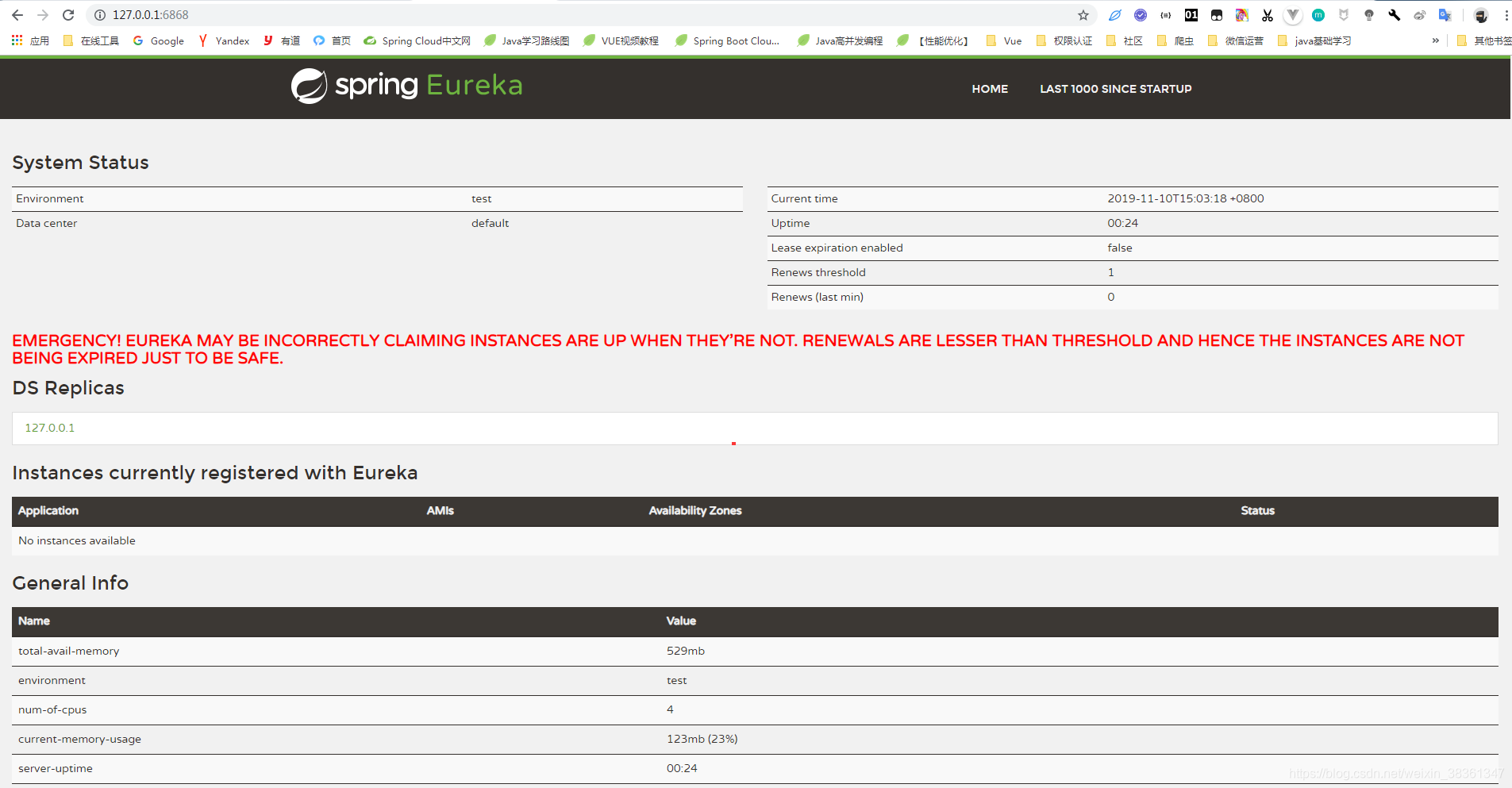Open the java基础学习 bookmark folder
This screenshot has width=1512, height=788.
click(x=1314, y=40)
